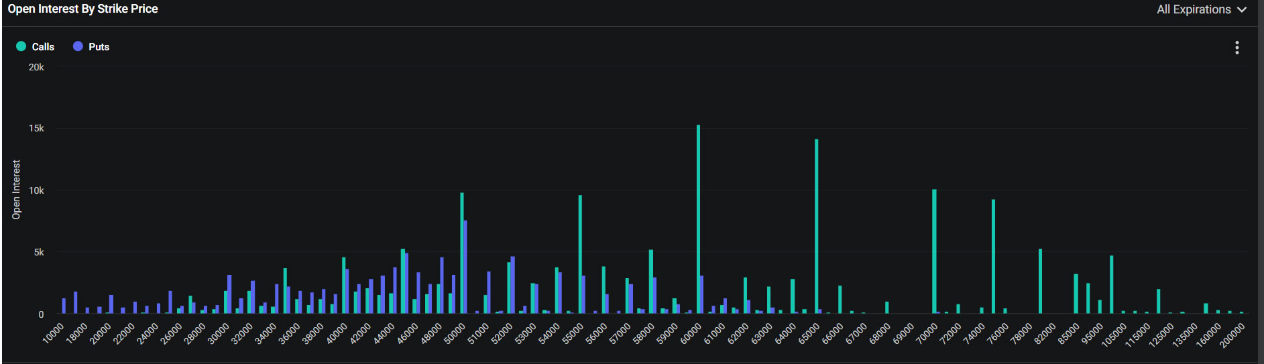Click the Open Interest By Strike Price title
Viewport: 1264px width, 364px height.
point(82,9)
